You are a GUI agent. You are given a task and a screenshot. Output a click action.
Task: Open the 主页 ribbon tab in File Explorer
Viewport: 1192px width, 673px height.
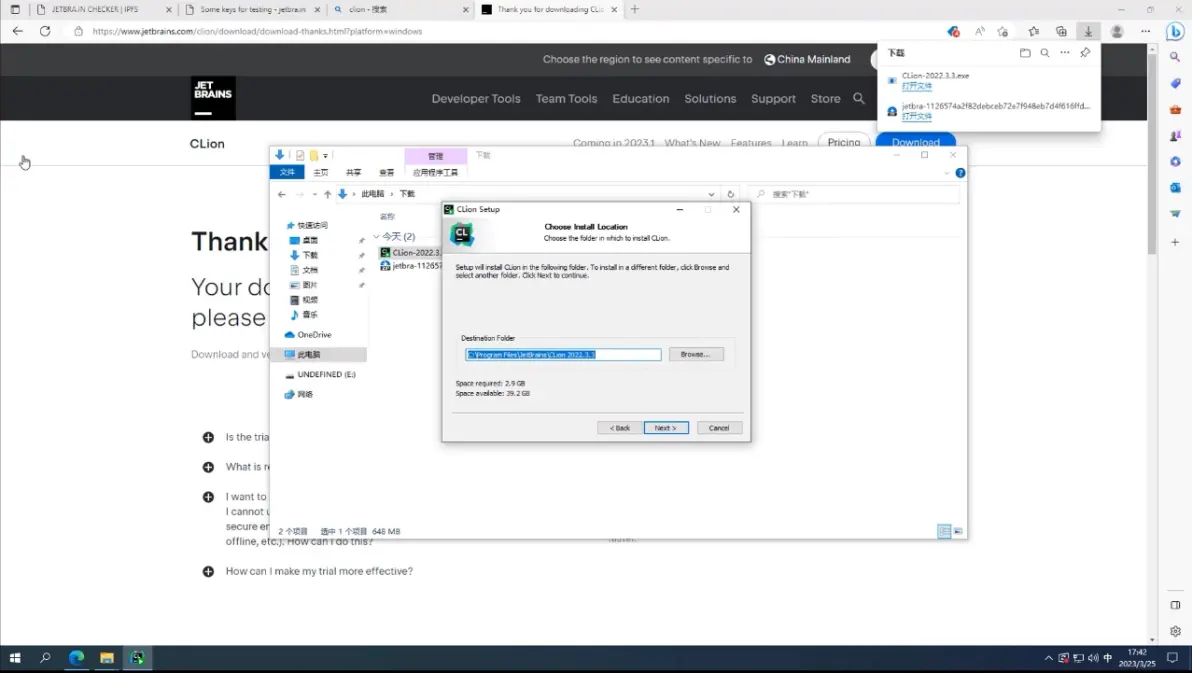tap(321, 173)
